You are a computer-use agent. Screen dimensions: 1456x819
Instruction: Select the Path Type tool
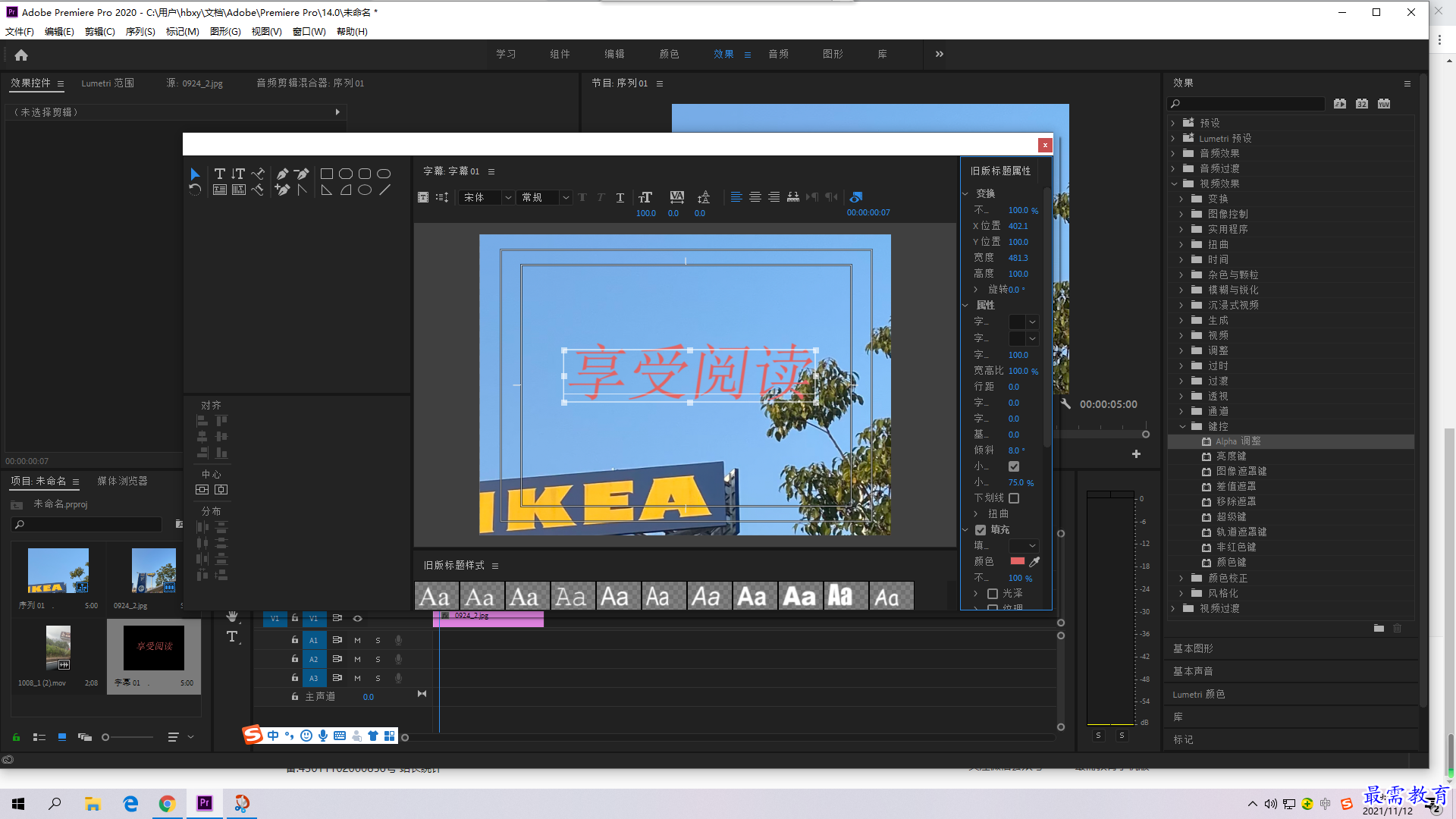[258, 174]
